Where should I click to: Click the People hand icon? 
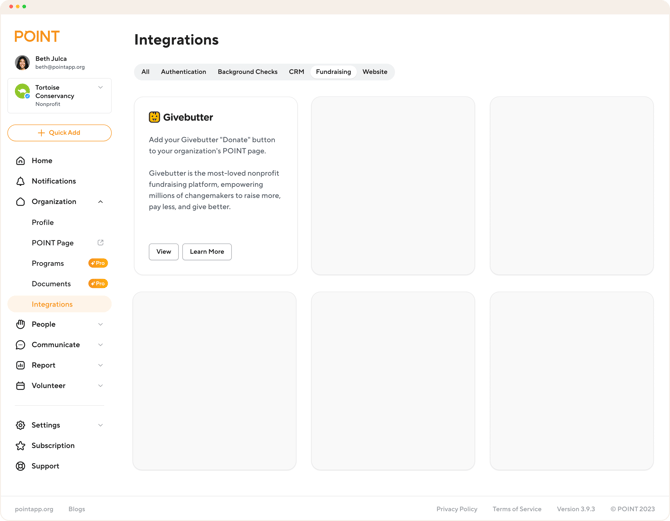coord(20,324)
